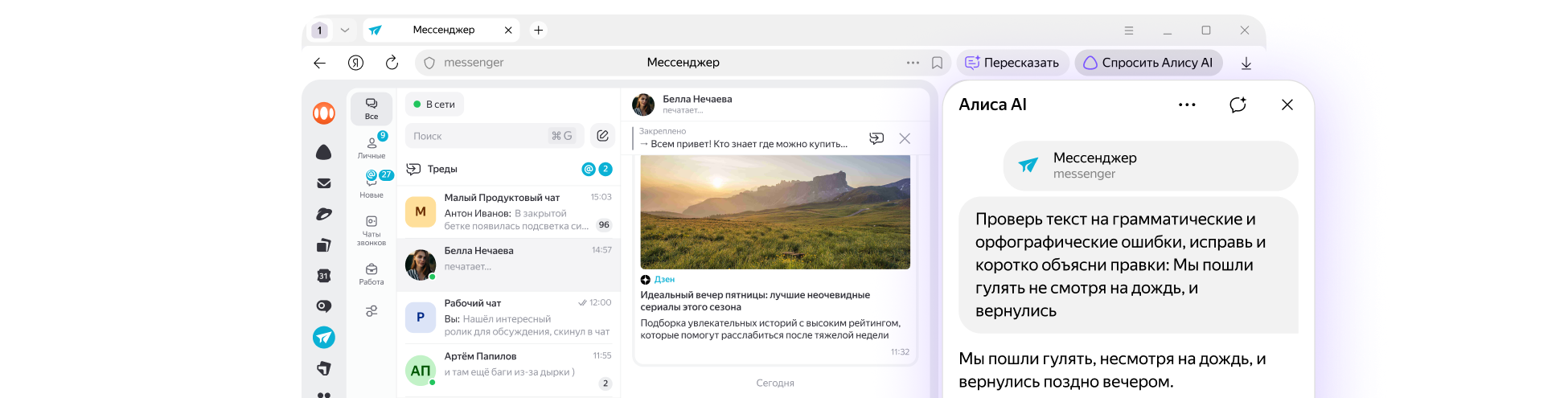Open browser hamburger menu
1568x398 pixels.
[1129, 31]
